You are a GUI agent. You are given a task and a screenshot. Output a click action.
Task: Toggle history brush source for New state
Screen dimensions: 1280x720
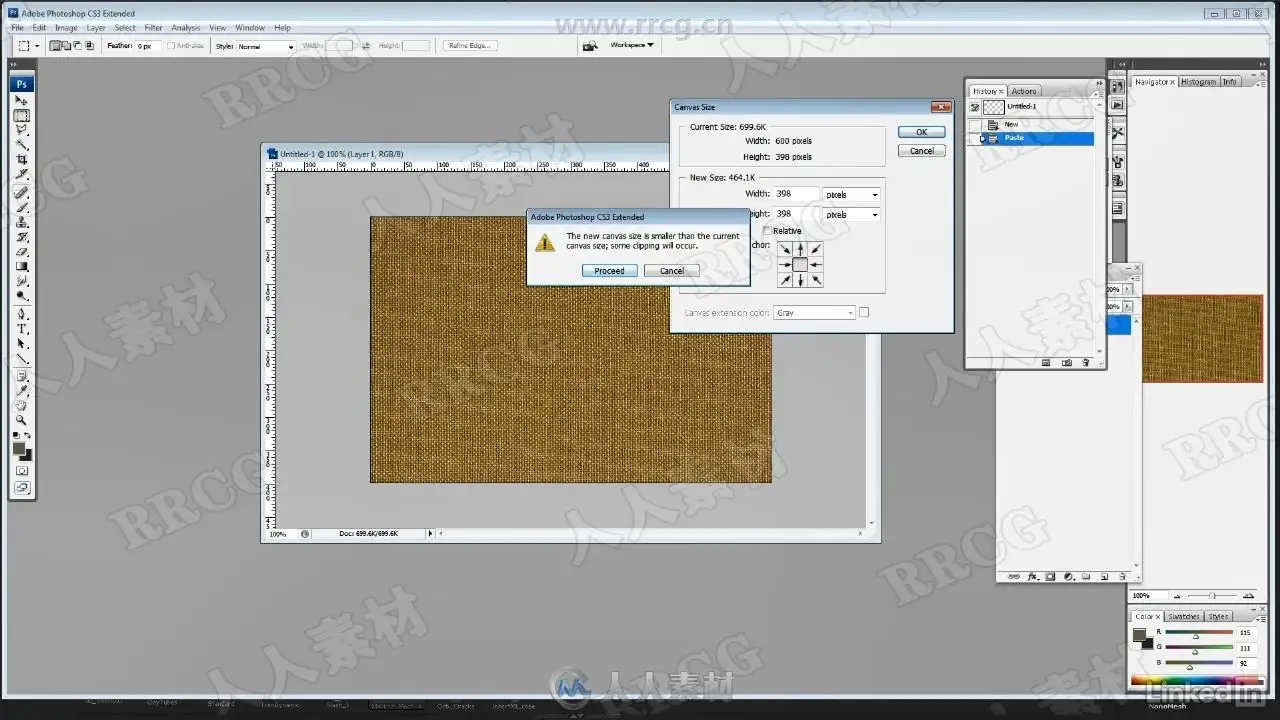click(x=975, y=125)
